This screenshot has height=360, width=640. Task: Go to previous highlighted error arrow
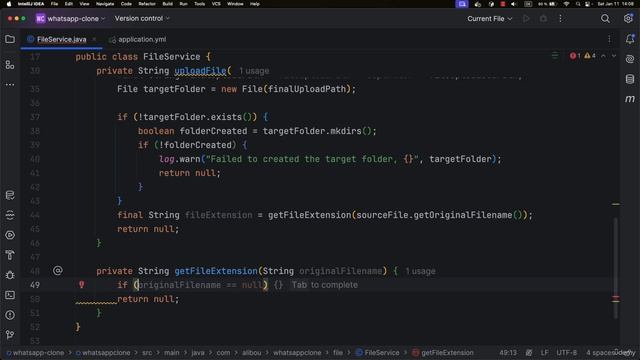(603, 56)
